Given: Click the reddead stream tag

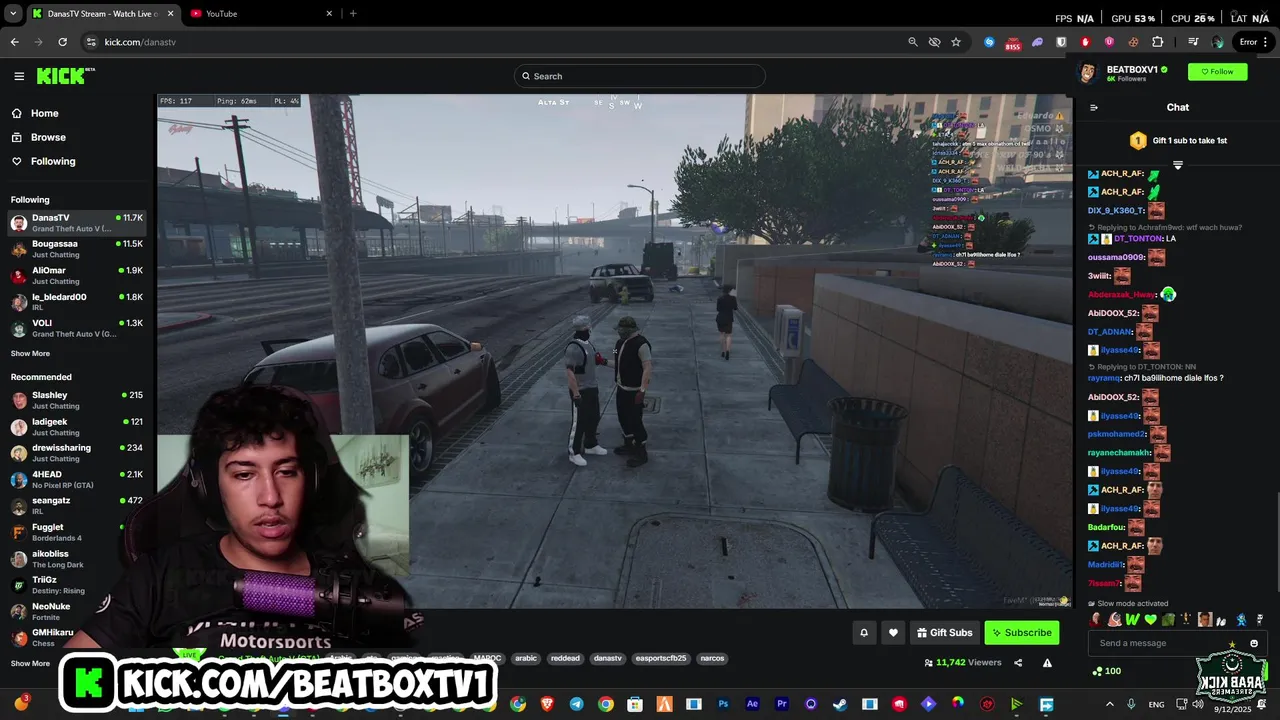Looking at the screenshot, I should [565, 658].
